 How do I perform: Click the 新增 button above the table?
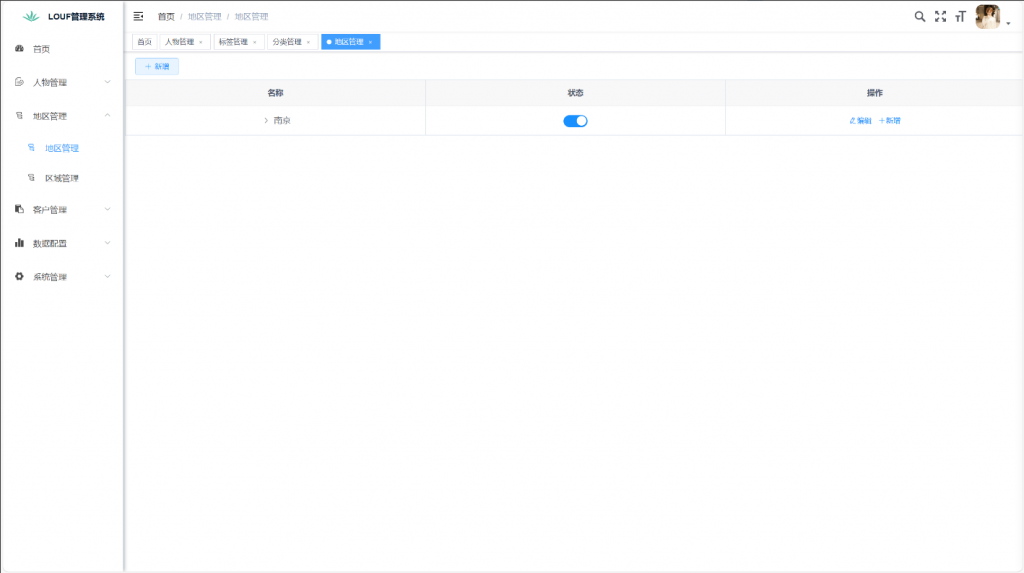point(157,66)
